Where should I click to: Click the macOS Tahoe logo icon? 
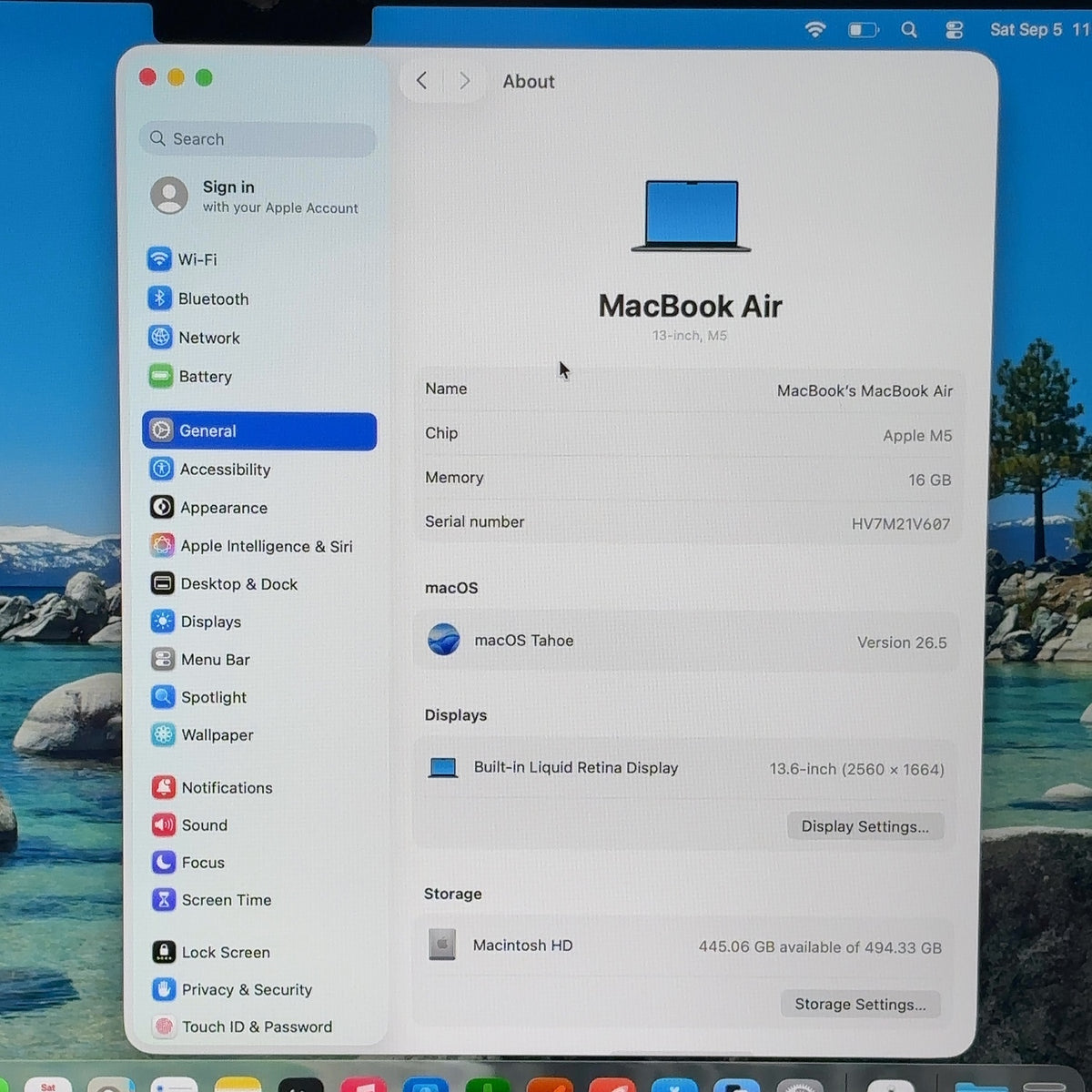444,640
